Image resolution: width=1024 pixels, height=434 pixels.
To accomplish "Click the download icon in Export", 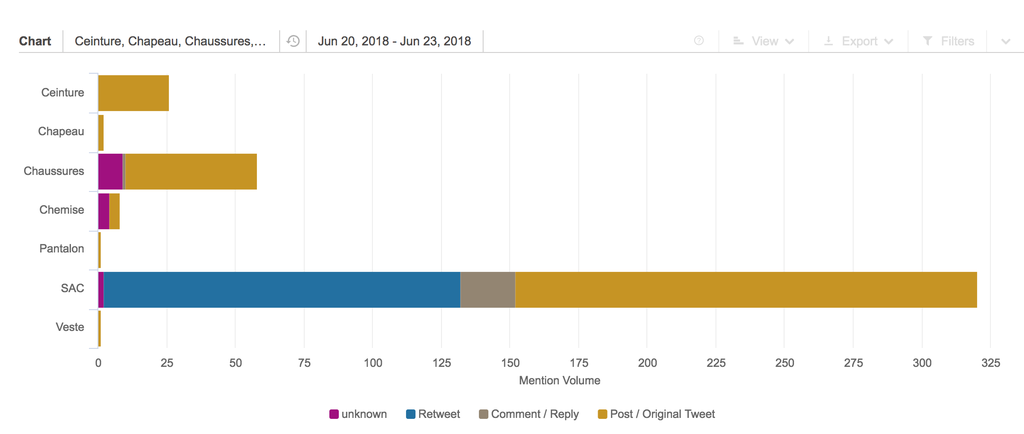I will pyautogui.click(x=828, y=41).
